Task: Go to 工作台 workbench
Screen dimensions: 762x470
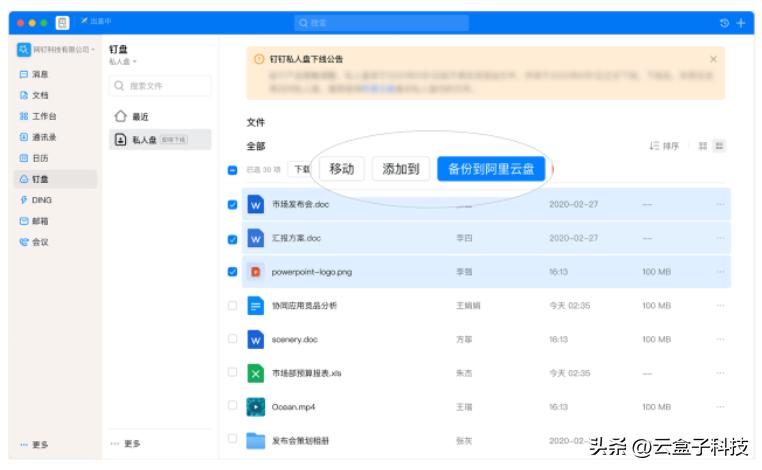Action: click(38, 116)
